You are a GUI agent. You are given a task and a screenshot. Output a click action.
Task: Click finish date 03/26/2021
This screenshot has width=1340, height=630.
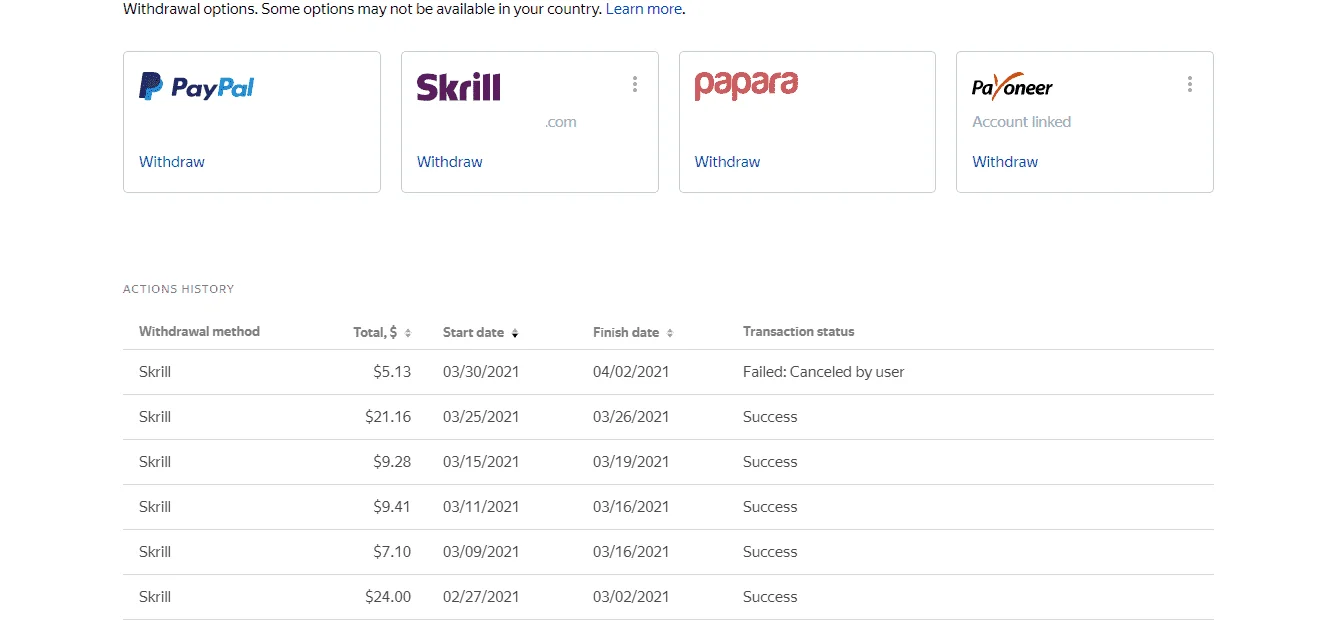(x=631, y=417)
